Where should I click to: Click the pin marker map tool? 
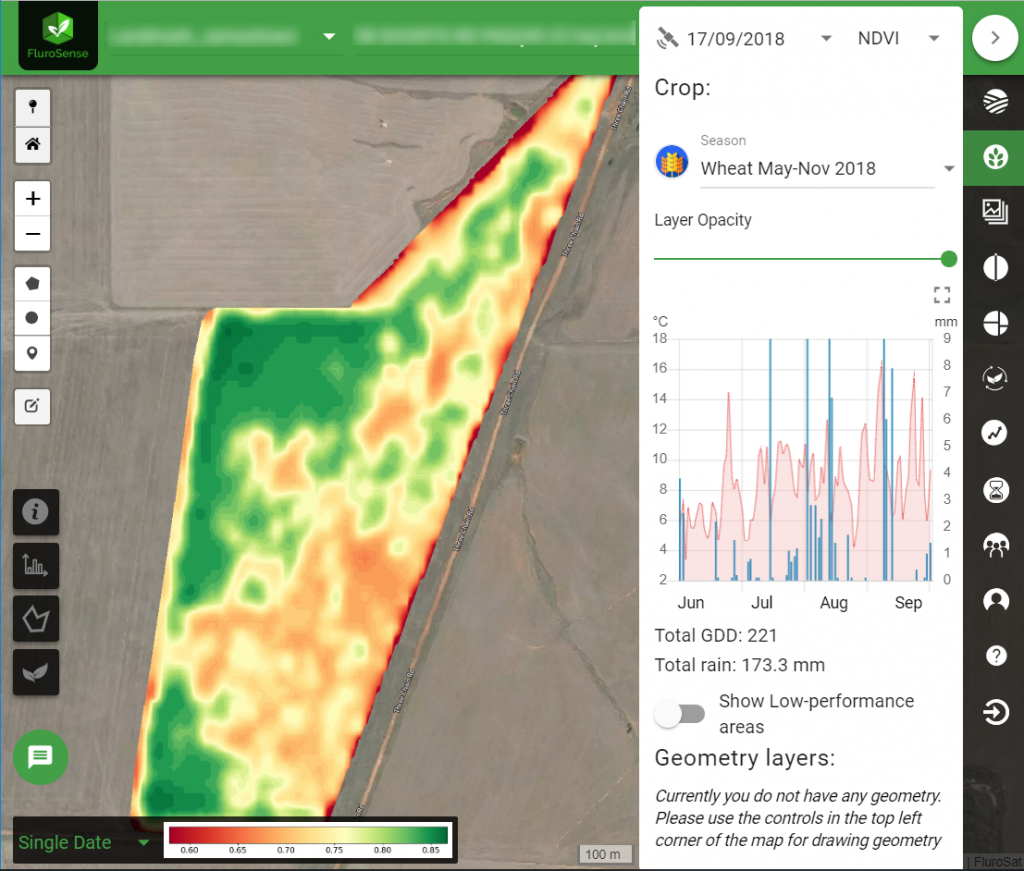pyautogui.click(x=33, y=108)
